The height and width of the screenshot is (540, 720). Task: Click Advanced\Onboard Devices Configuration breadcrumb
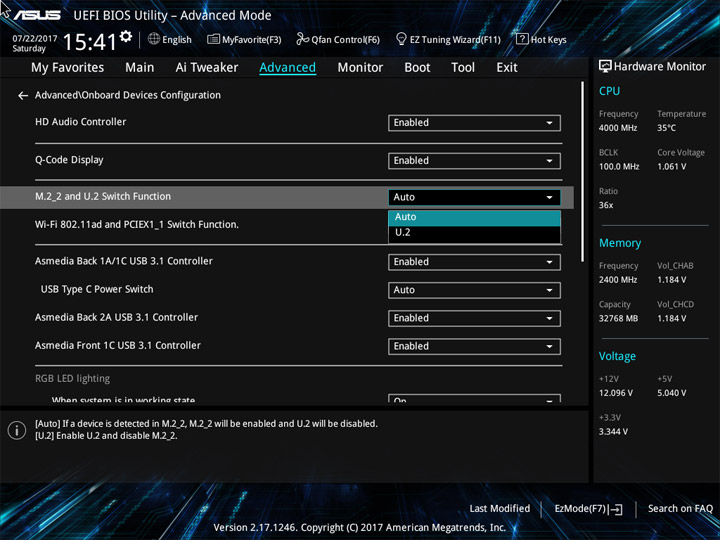(x=128, y=96)
